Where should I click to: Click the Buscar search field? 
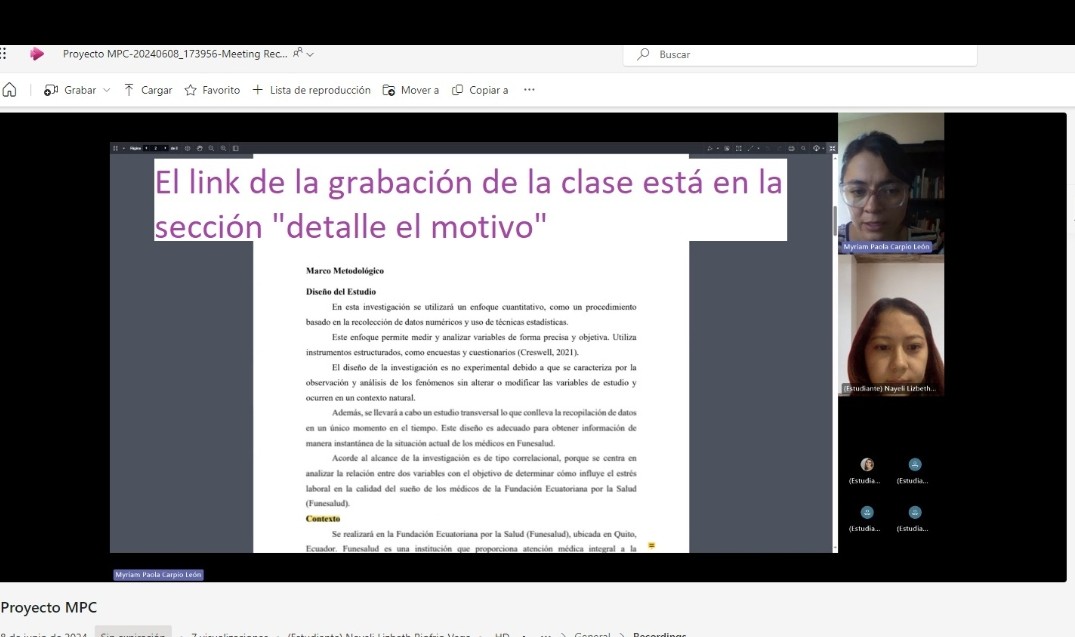coord(810,54)
